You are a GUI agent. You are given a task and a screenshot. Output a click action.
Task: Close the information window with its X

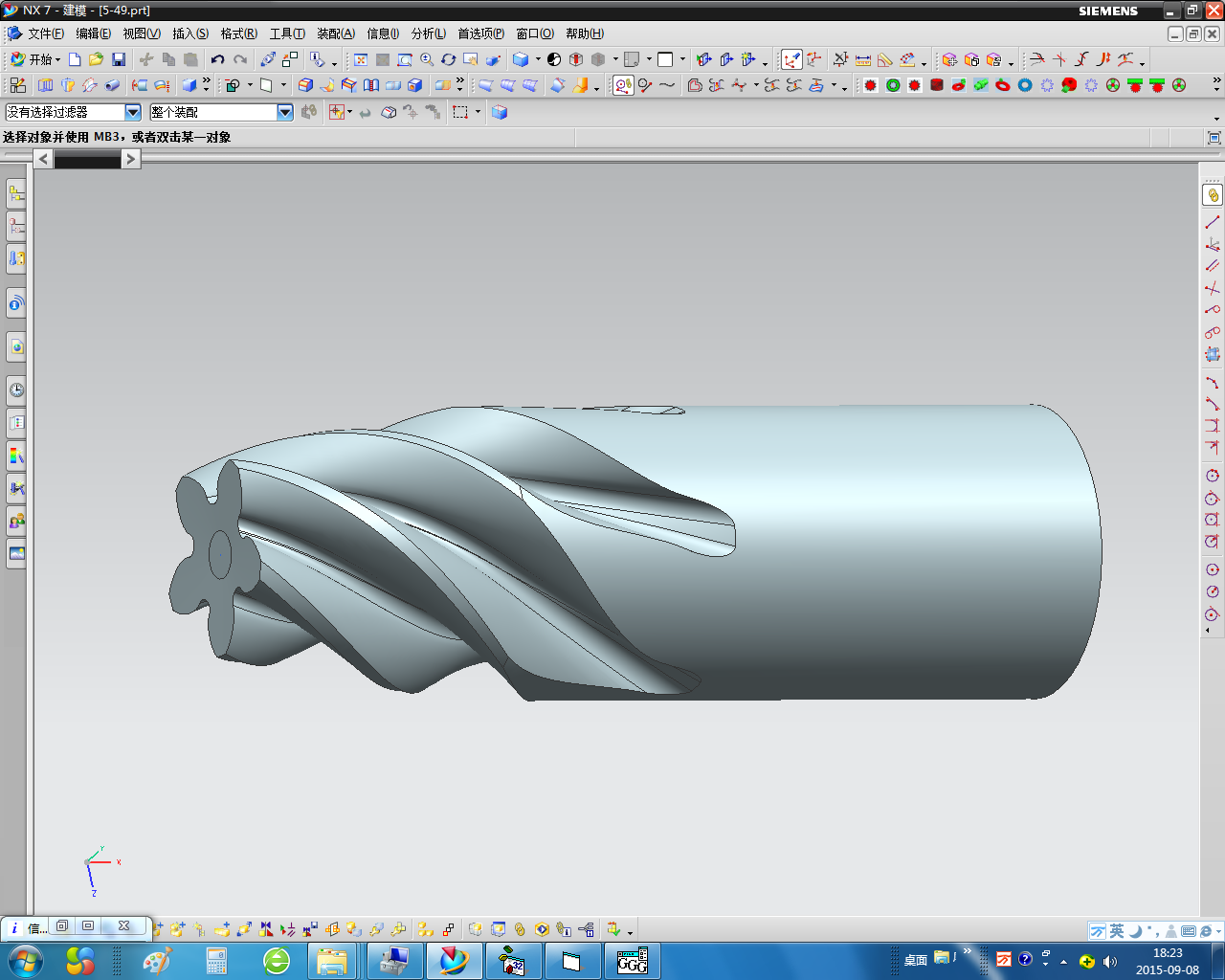(123, 926)
